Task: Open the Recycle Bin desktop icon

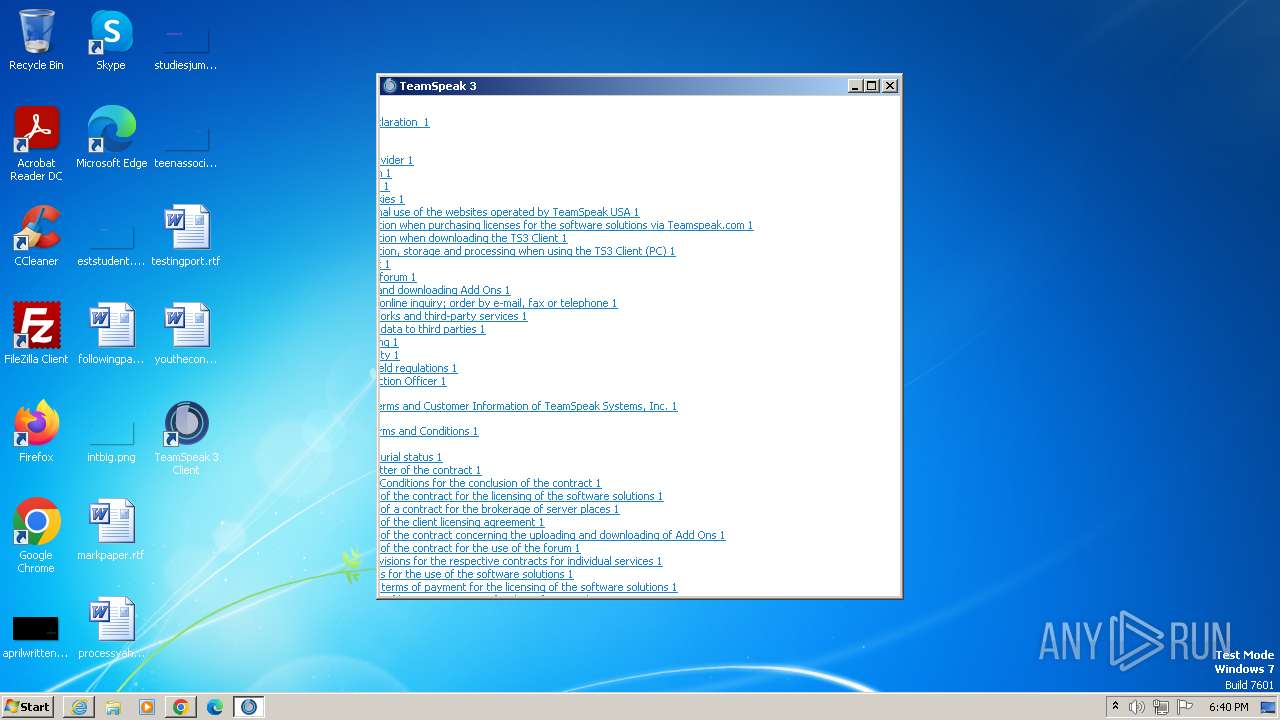Action: (36, 40)
